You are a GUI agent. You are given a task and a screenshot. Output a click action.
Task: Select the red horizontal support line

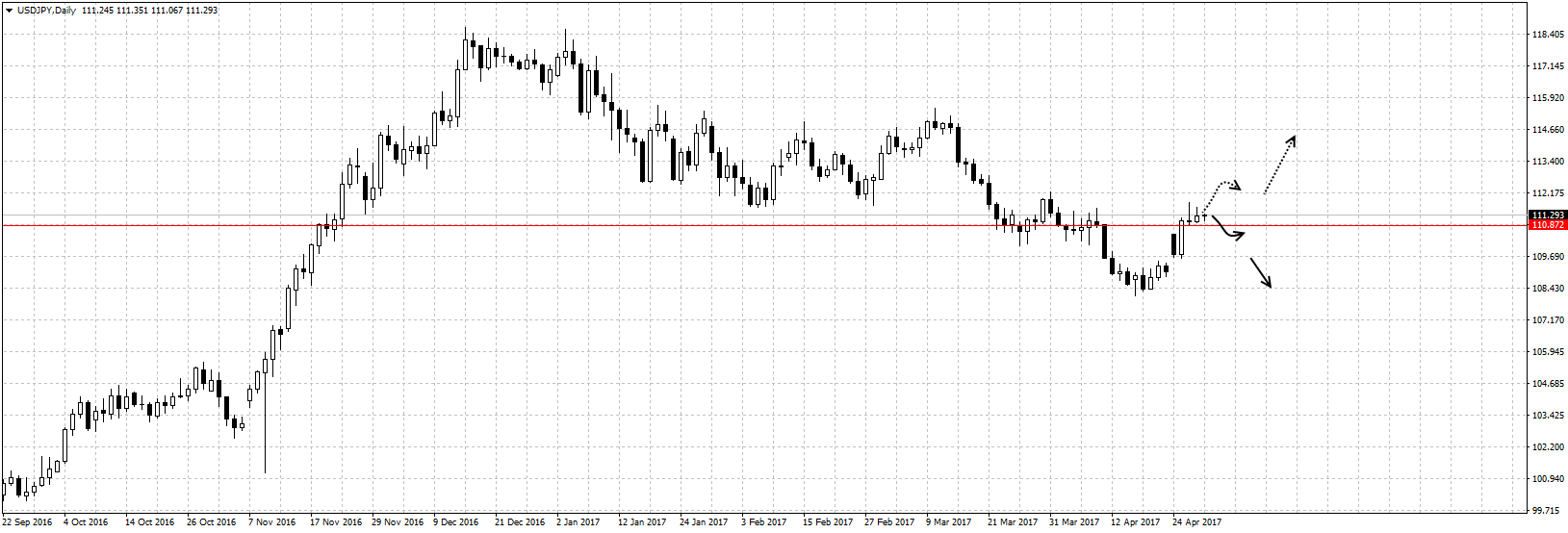tap(674, 225)
